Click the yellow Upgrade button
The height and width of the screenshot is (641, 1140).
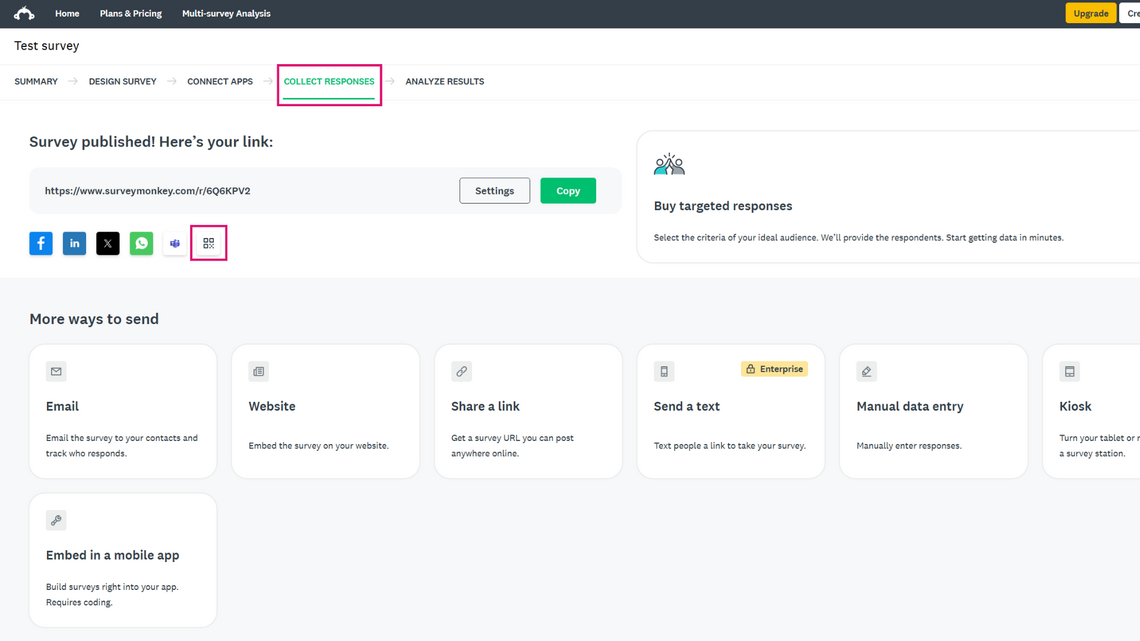pos(1090,14)
